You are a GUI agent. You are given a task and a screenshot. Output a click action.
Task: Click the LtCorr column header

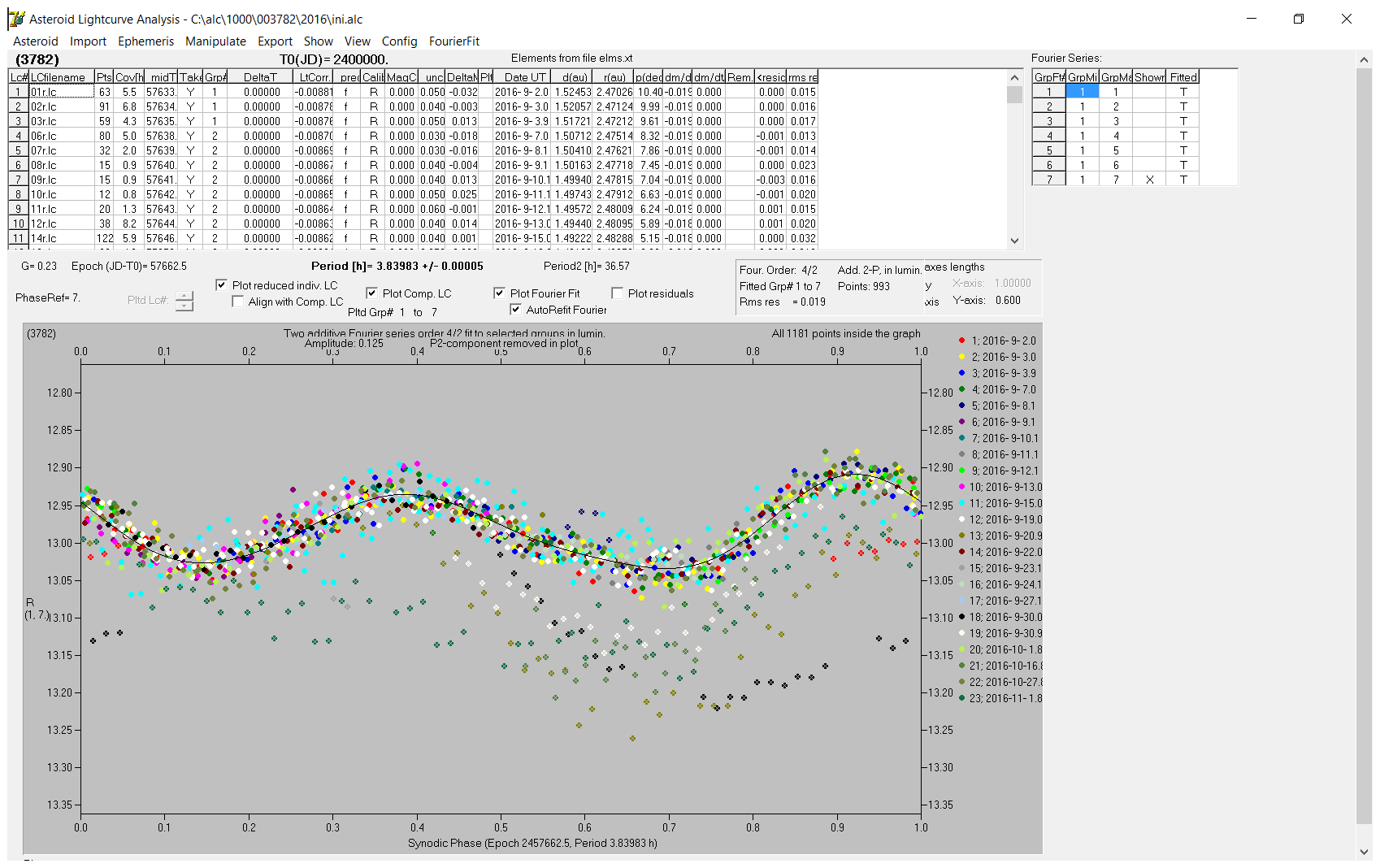(314, 77)
